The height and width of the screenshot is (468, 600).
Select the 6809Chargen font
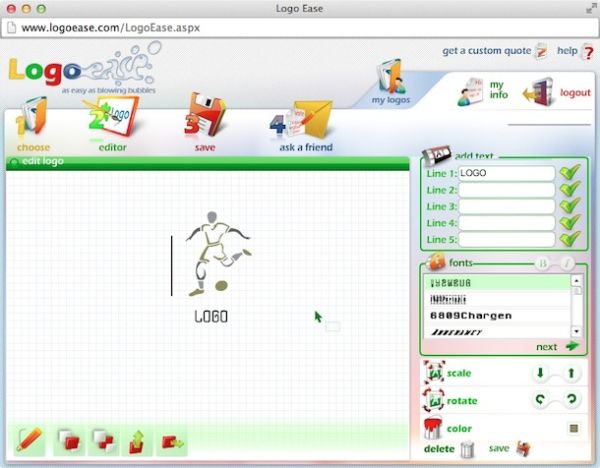click(471, 315)
